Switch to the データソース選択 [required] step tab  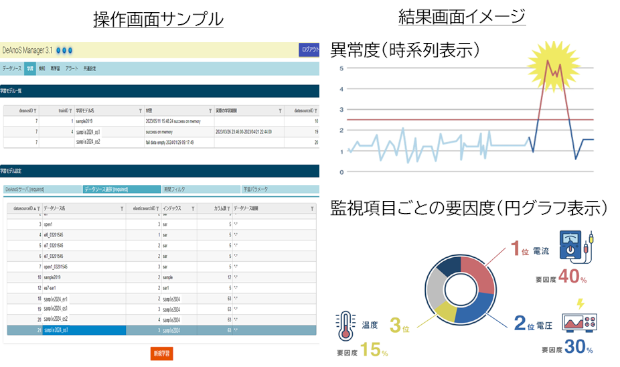point(122,189)
